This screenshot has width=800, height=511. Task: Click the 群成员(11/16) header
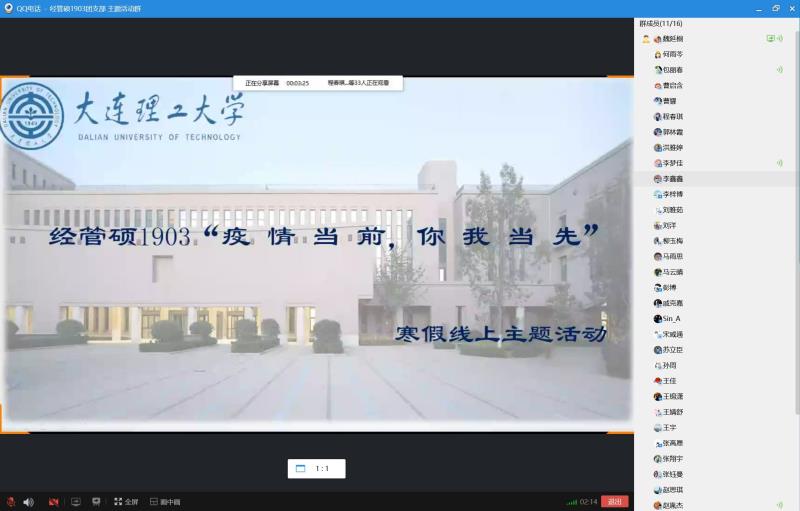click(x=662, y=23)
